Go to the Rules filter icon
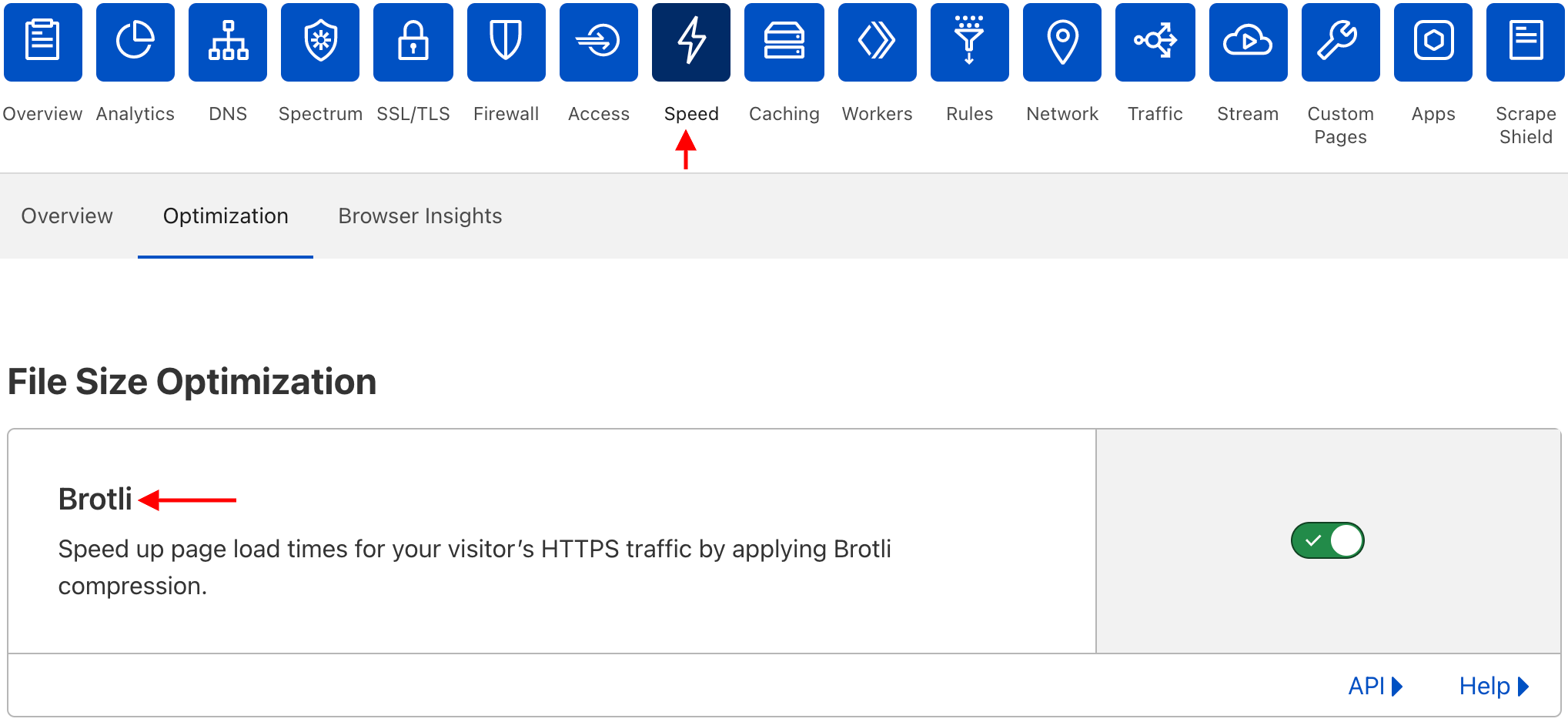Viewport: 1568px width, 722px height. click(970, 42)
